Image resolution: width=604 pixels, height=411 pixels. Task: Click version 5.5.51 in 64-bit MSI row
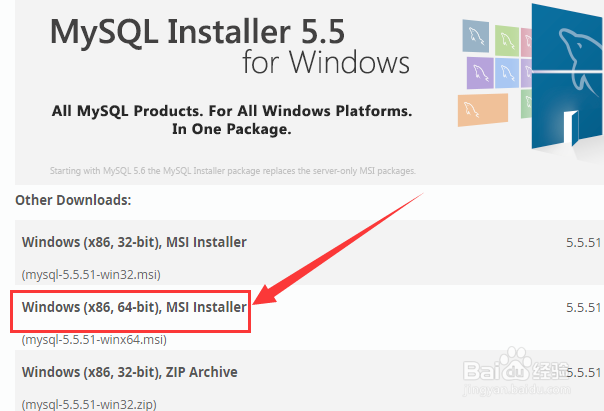pos(583,307)
